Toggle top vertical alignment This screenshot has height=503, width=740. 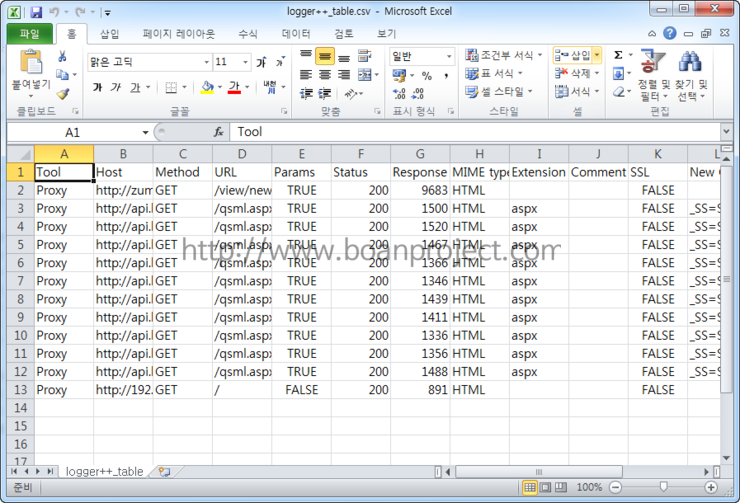click(x=306, y=56)
